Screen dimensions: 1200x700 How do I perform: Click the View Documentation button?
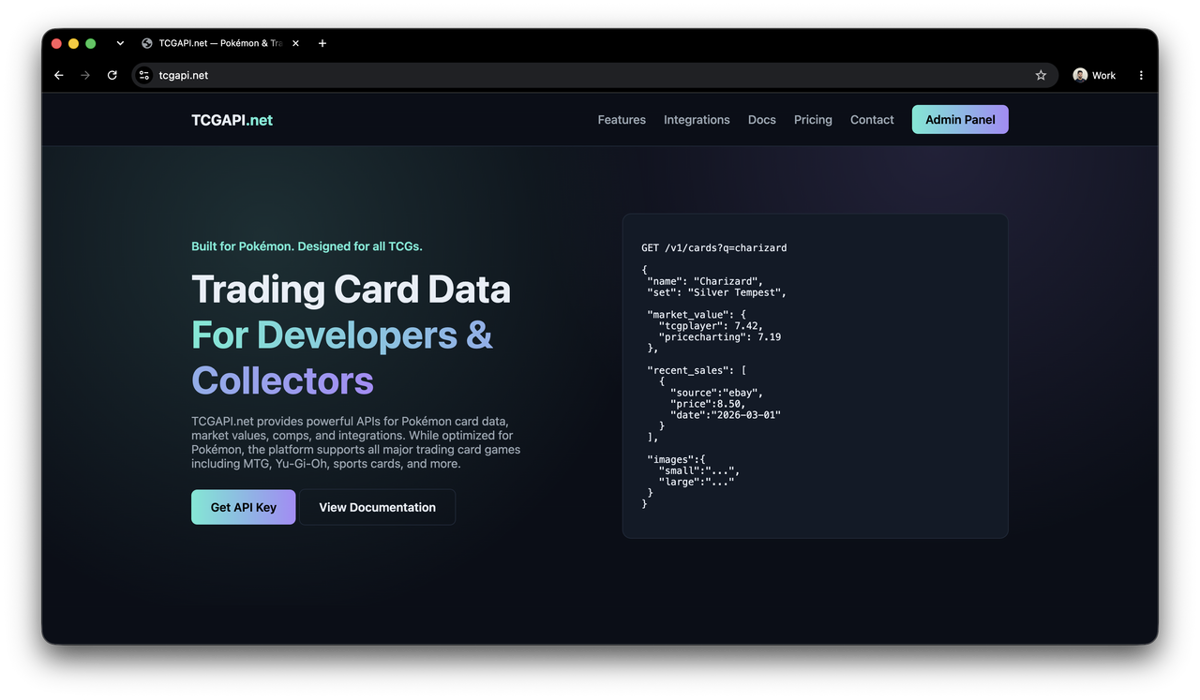click(377, 507)
